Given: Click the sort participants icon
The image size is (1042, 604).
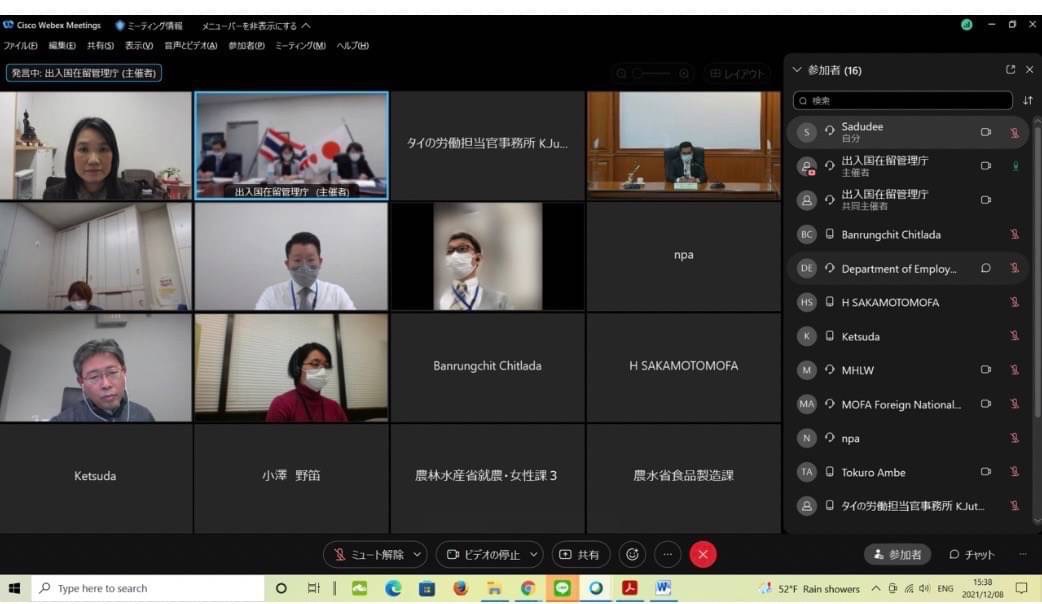Looking at the screenshot, I should [x=1028, y=101].
